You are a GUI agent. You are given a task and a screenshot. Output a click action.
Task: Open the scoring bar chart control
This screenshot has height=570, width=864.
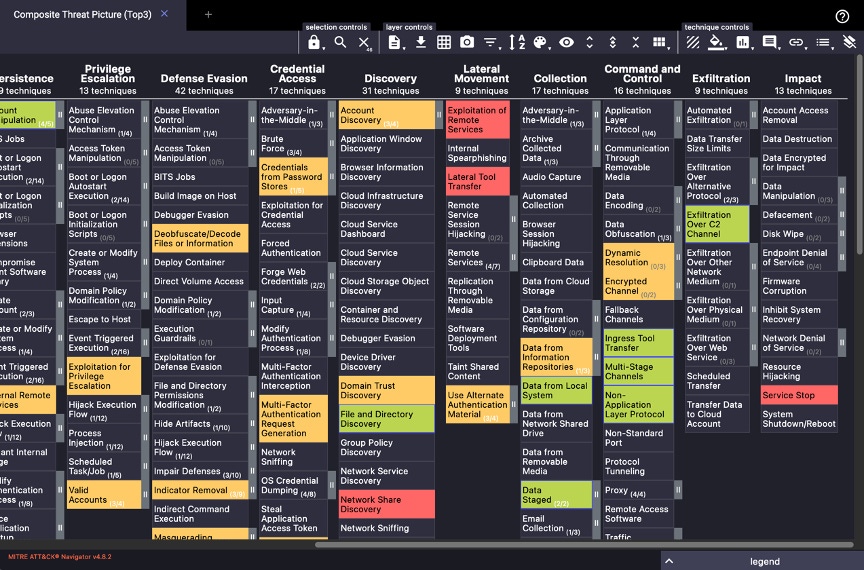(x=743, y=42)
